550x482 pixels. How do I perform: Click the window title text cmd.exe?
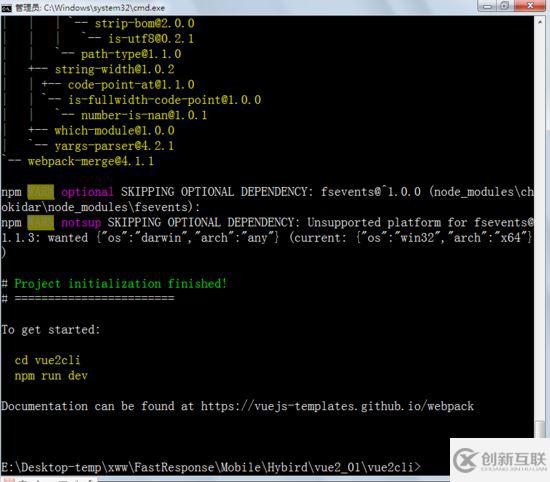pyautogui.click(x=104, y=8)
